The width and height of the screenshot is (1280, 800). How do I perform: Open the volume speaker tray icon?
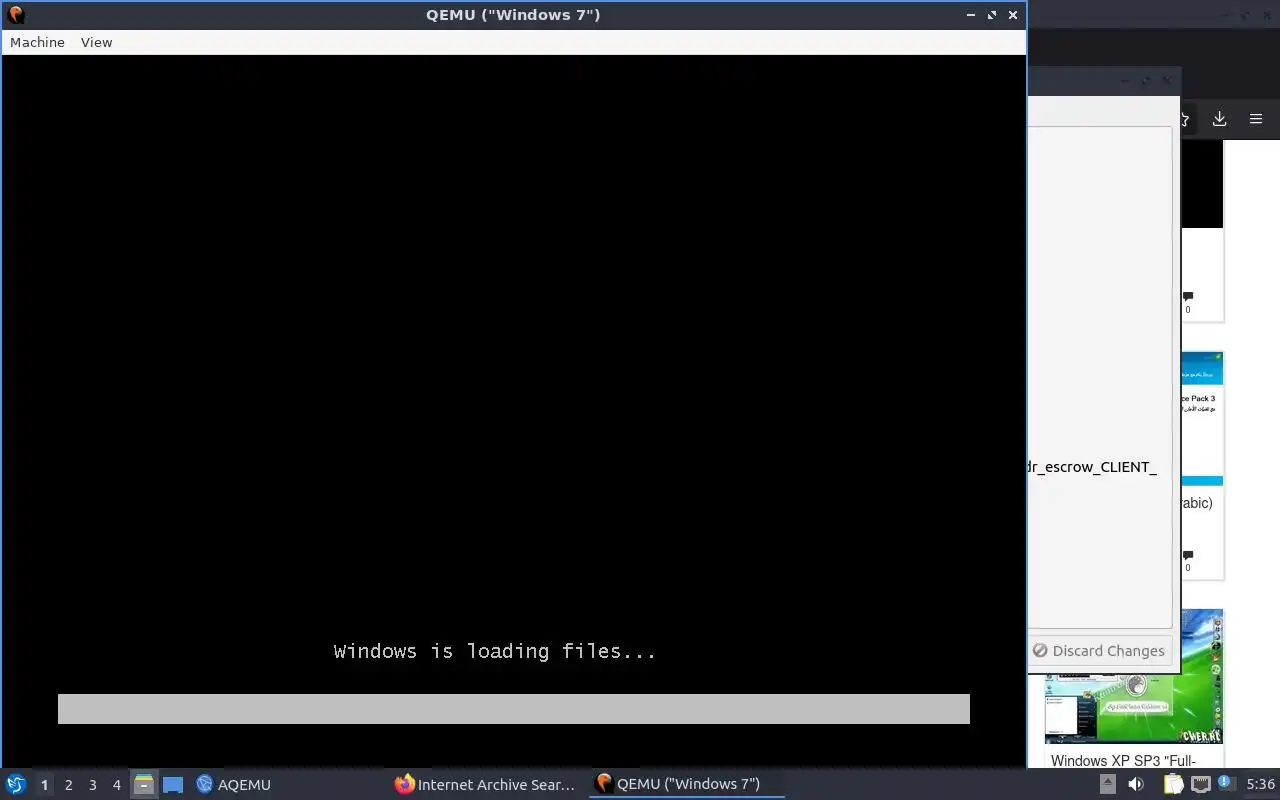tap(1135, 784)
